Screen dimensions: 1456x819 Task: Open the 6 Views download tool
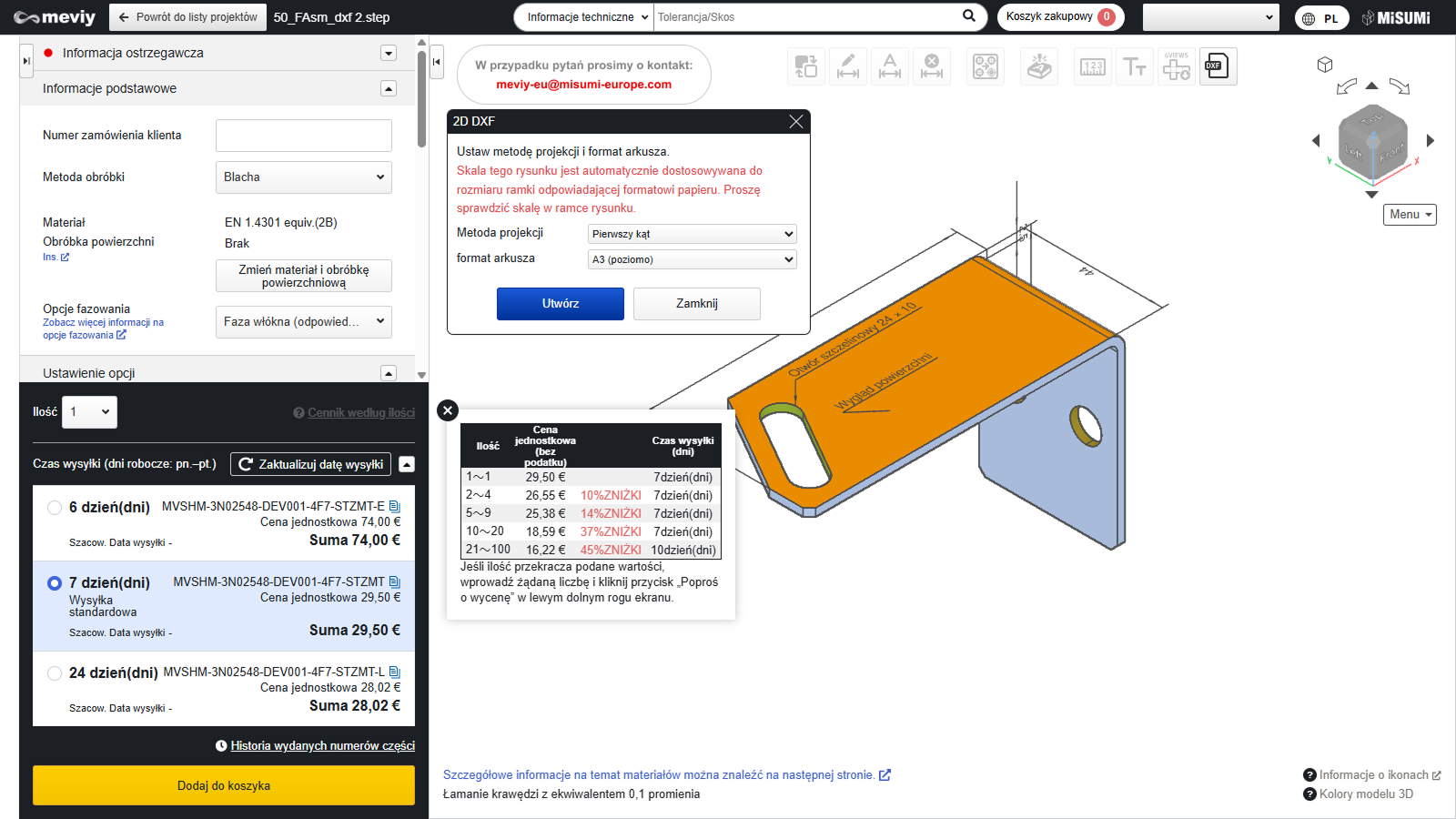(1176, 66)
